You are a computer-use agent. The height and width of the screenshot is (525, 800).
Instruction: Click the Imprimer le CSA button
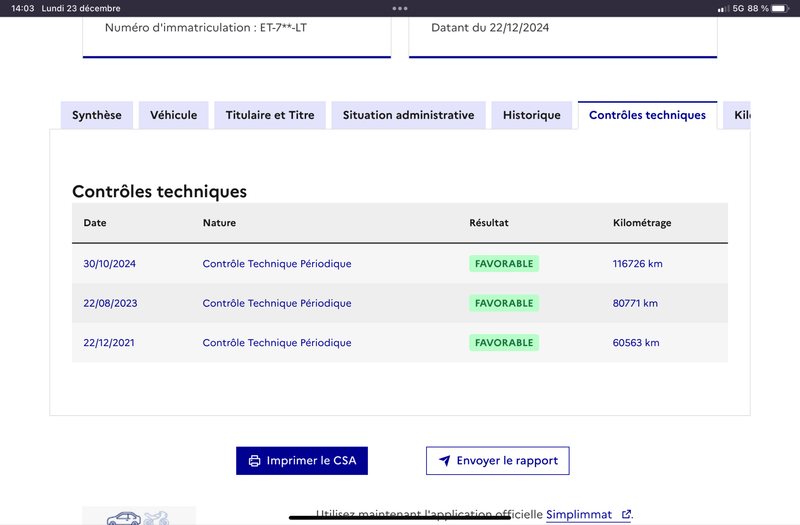[302, 461]
